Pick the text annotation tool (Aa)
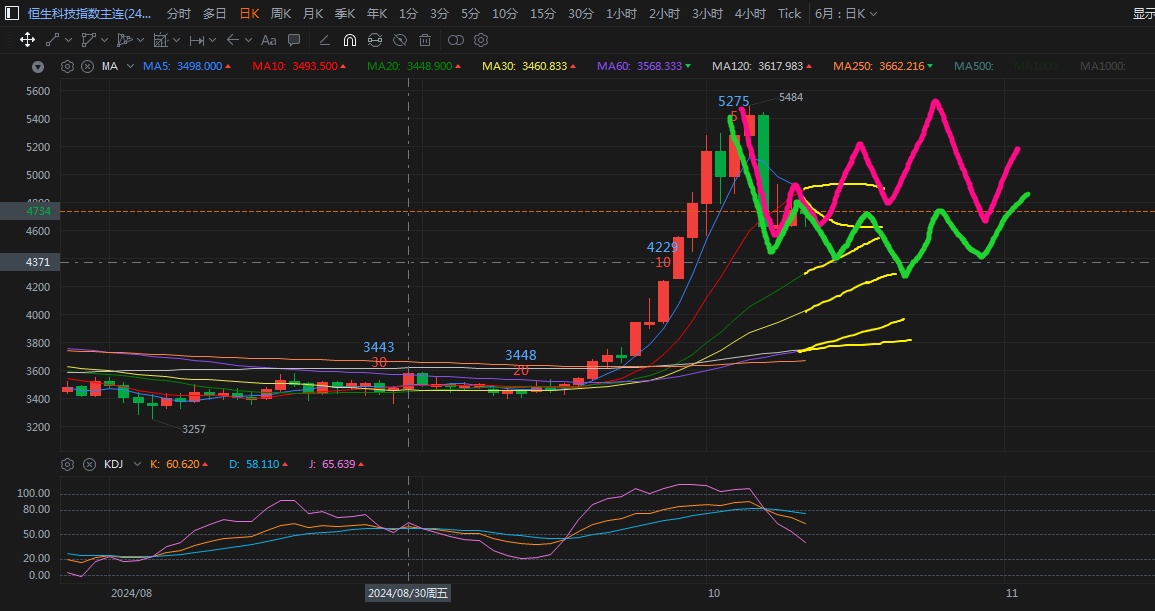The image size is (1155, 611). coord(268,40)
